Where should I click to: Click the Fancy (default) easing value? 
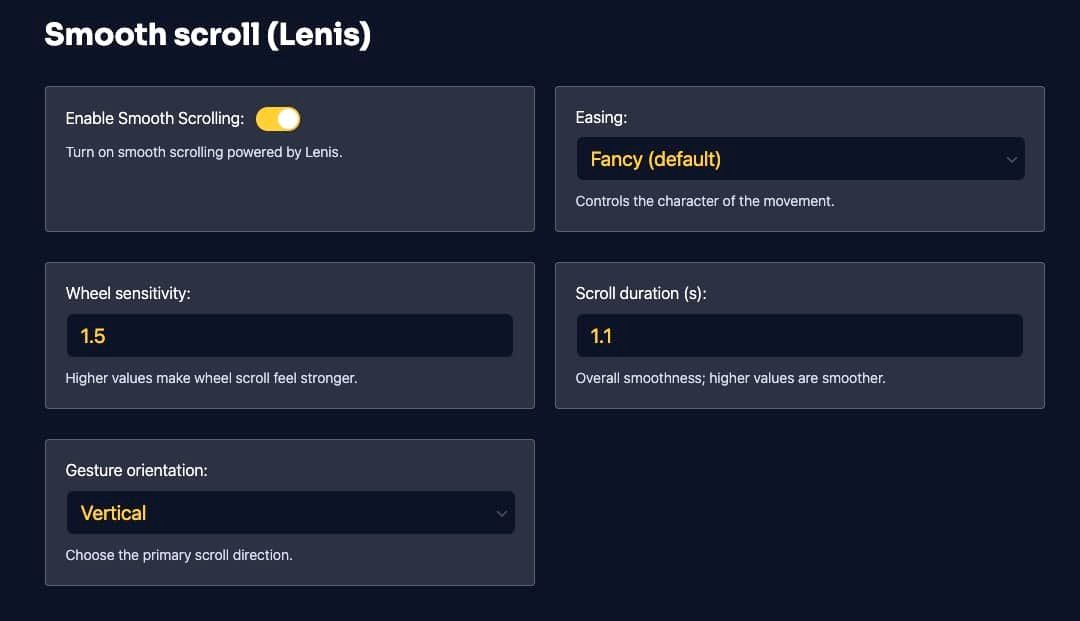pyautogui.click(x=653, y=158)
